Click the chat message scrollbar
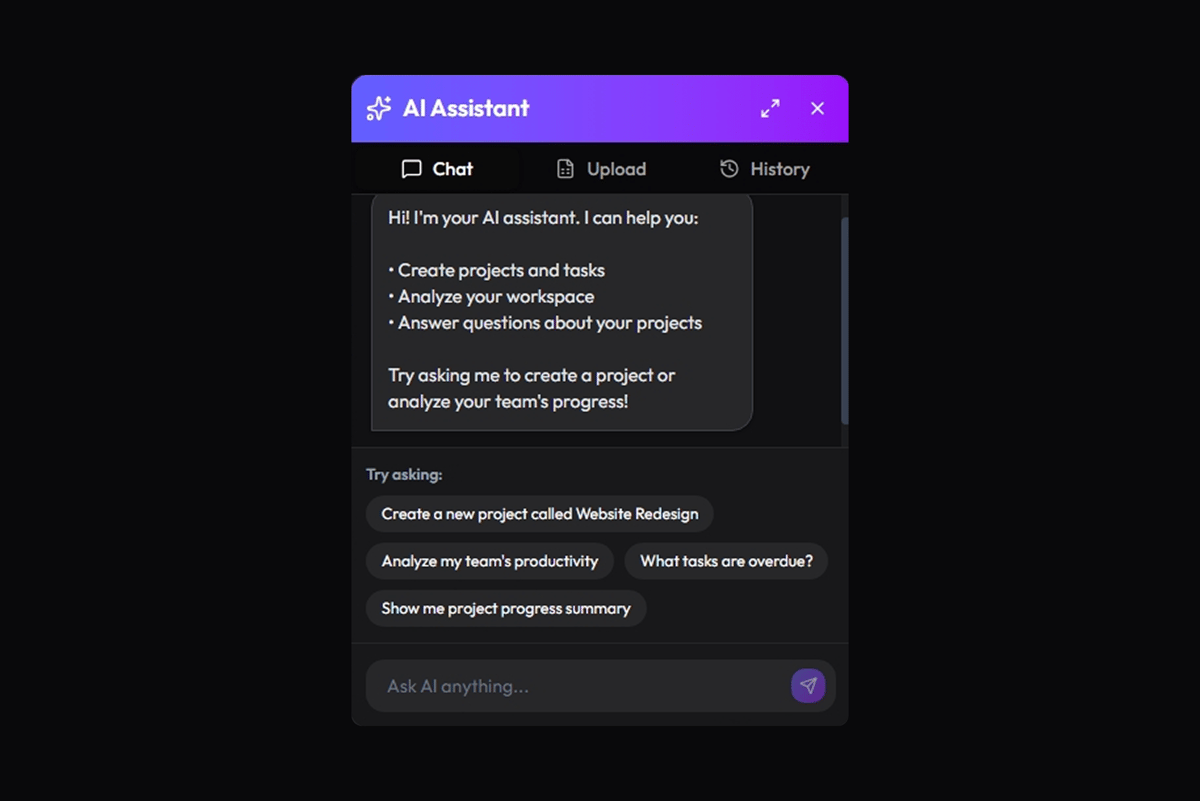The height and width of the screenshot is (801, 1200). tap(845, 320)
